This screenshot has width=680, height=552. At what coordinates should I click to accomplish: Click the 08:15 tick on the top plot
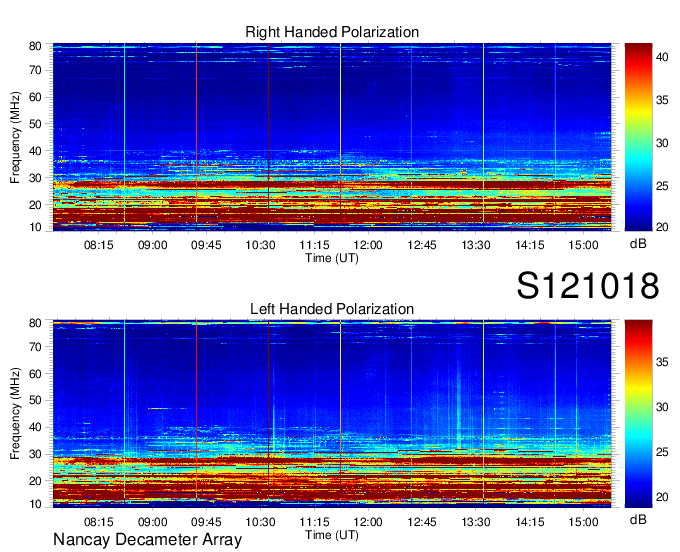[x=98, y=245]
